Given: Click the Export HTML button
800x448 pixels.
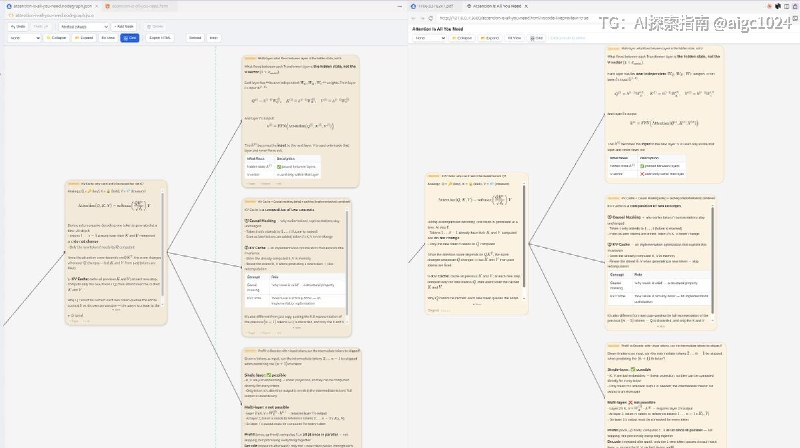Looking at the screenshot, I should point(160,38).
